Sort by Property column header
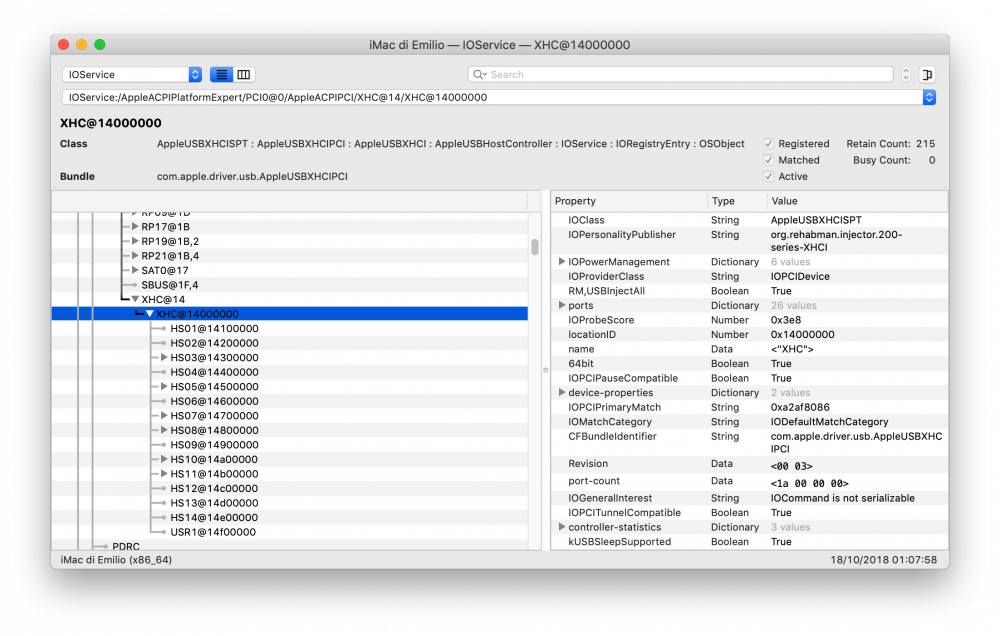The height and width of the screenshot is (636, 1000). [x=629, y=201]
